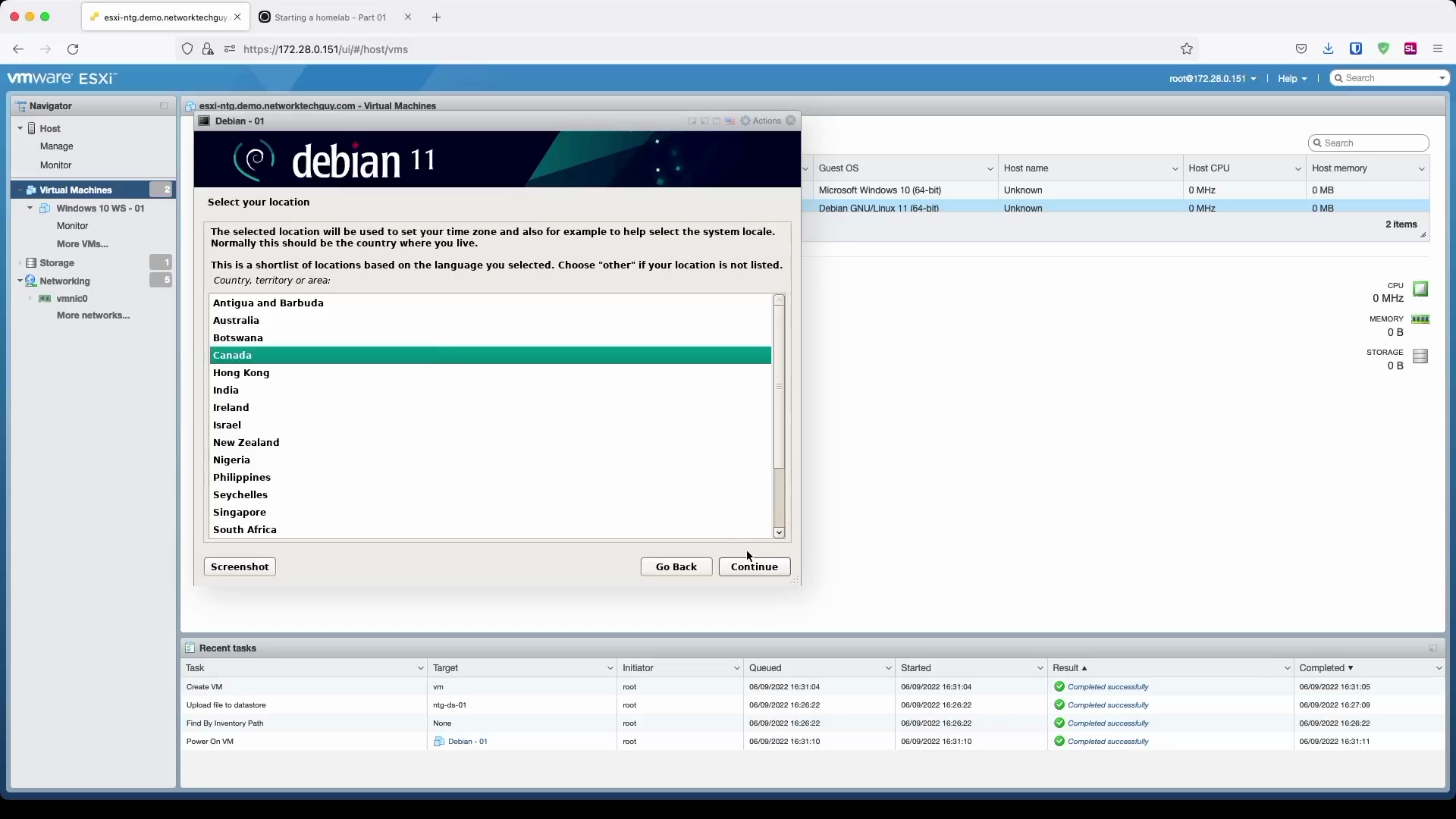Open Bitwarden extension icon
This screenshot has height=819, width=1456.
(x=1356, y=49)
